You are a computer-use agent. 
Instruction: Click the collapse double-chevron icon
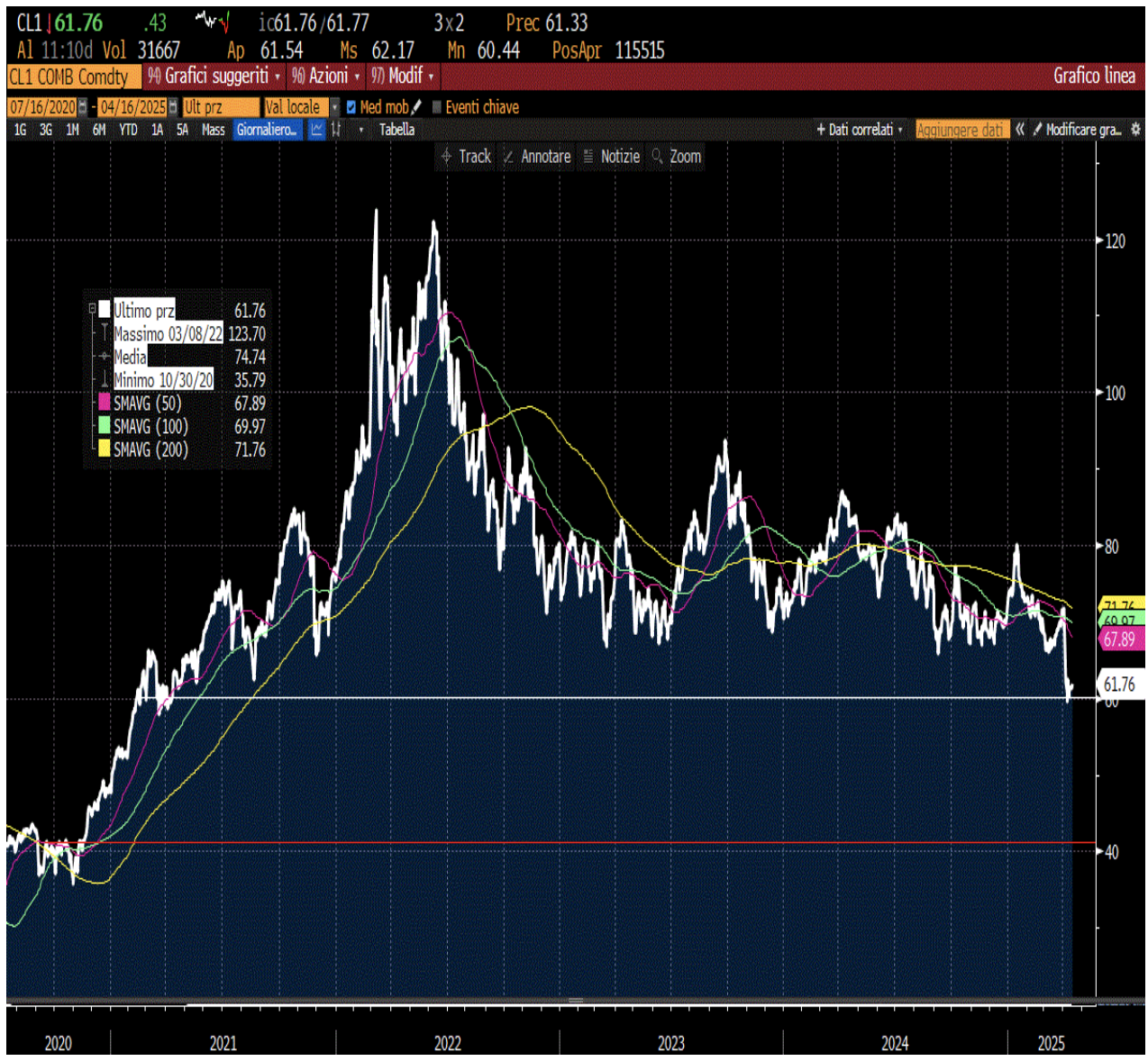point(1020,130)
